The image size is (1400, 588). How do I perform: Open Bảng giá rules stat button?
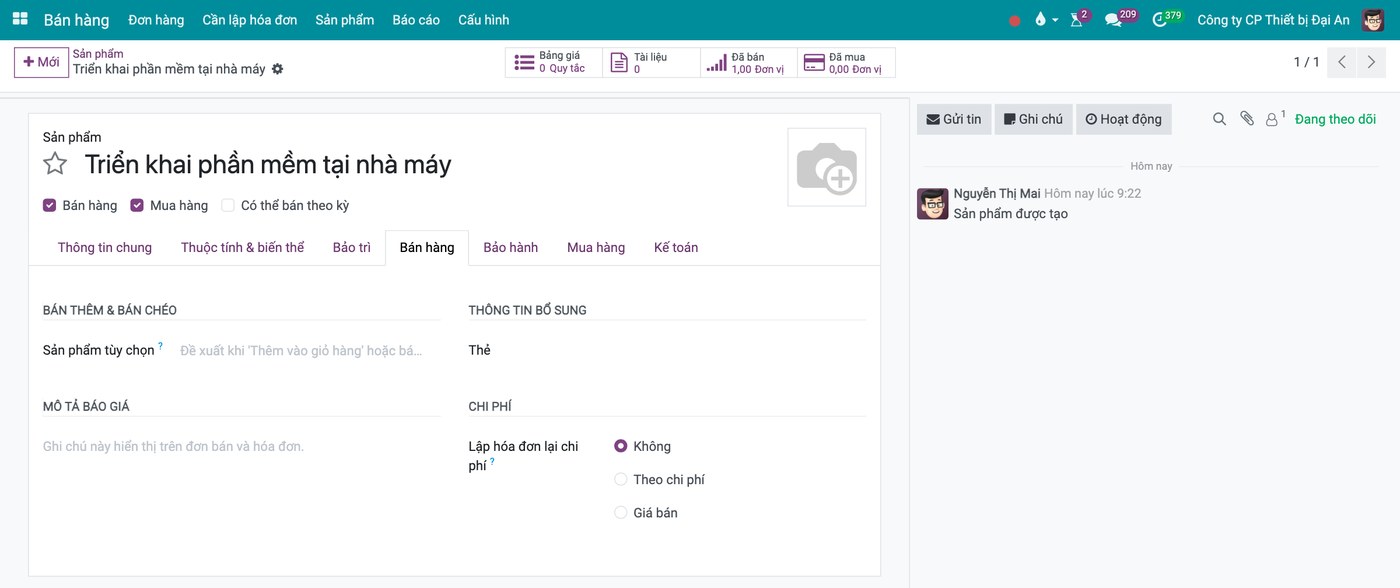[553, 63]
